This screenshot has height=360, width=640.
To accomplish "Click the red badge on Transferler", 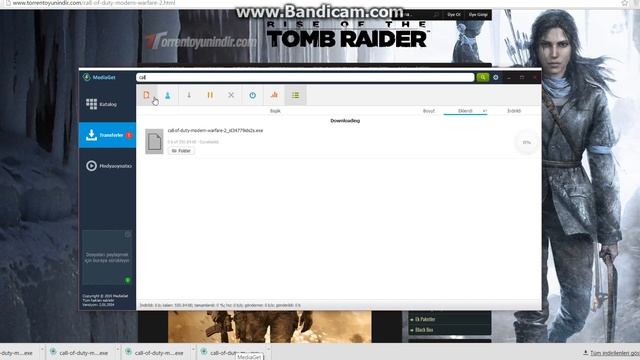I will pyautogui.click(x=129, y=135).
